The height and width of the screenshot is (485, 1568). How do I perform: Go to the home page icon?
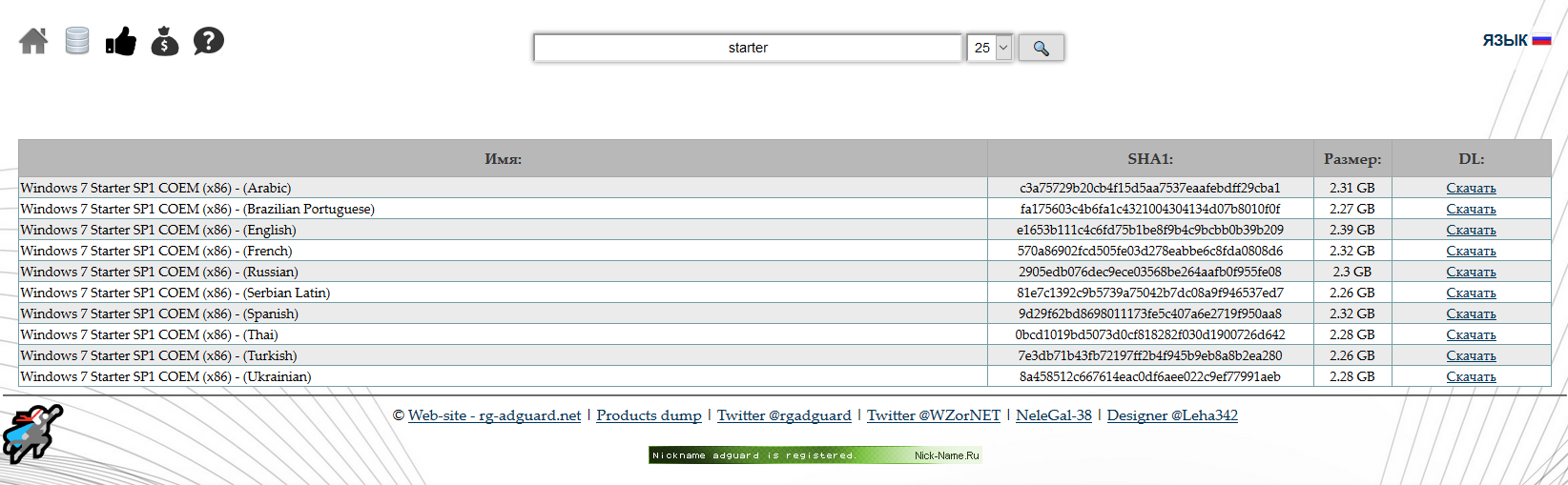[x=33, y=41]
